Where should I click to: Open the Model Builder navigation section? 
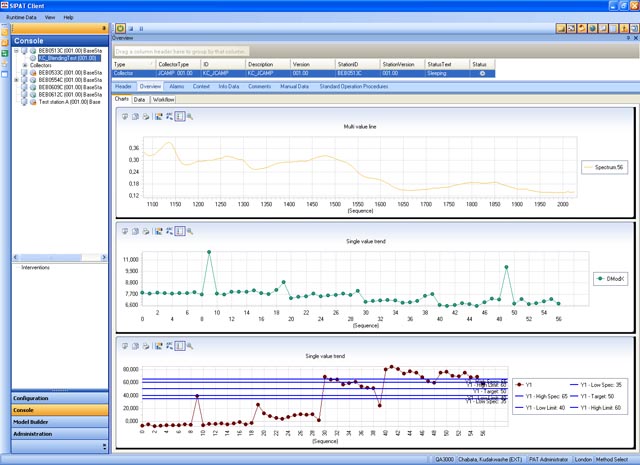pyautogui.click(x=32, y=422)
